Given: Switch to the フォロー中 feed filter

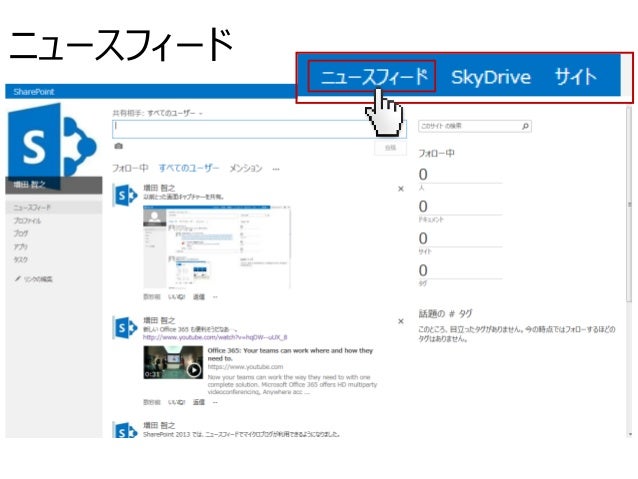Looking at the screenshot, I should pyautogui.click(x=130, y=168).
